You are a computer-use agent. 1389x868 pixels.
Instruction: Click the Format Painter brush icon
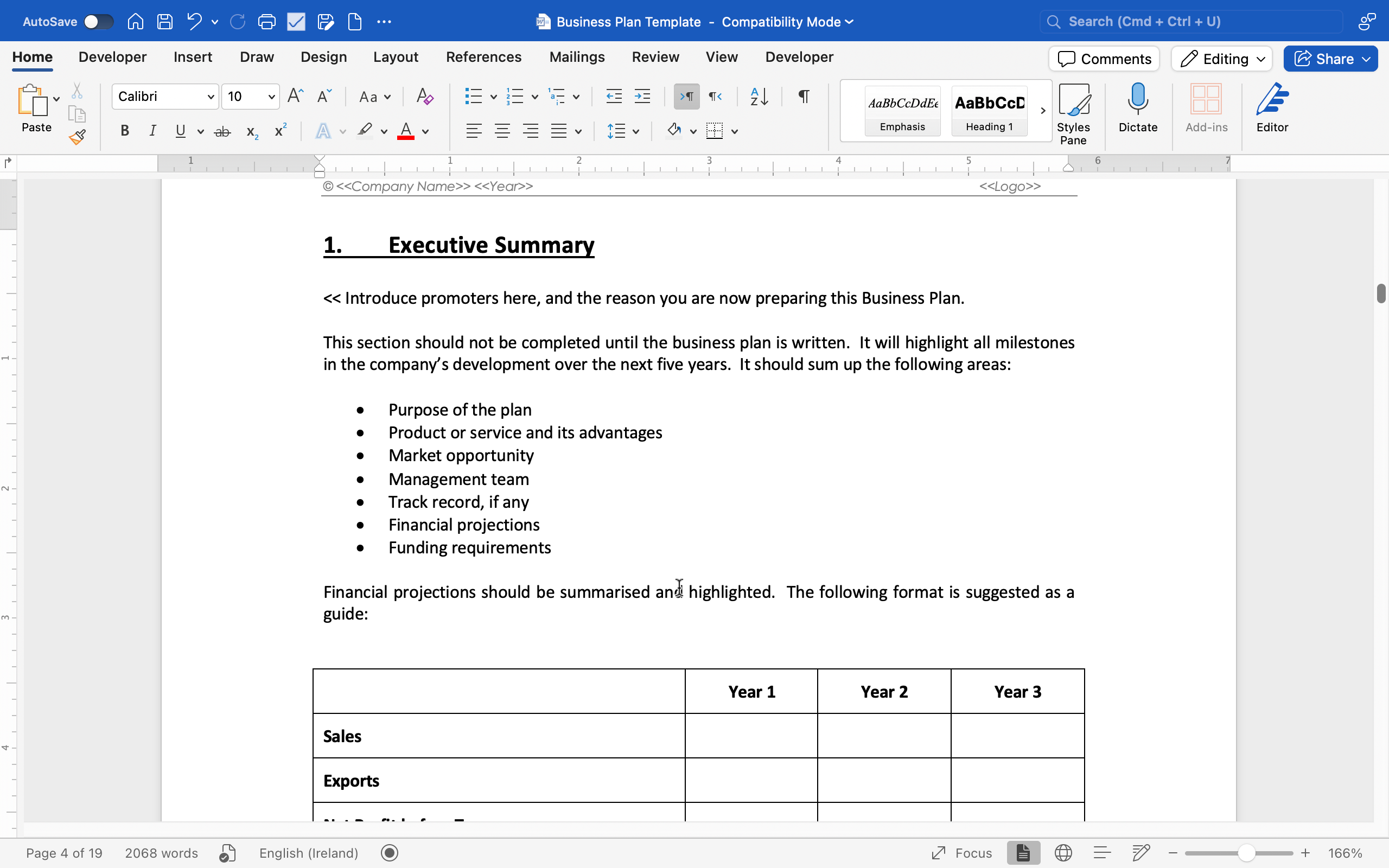77,137
